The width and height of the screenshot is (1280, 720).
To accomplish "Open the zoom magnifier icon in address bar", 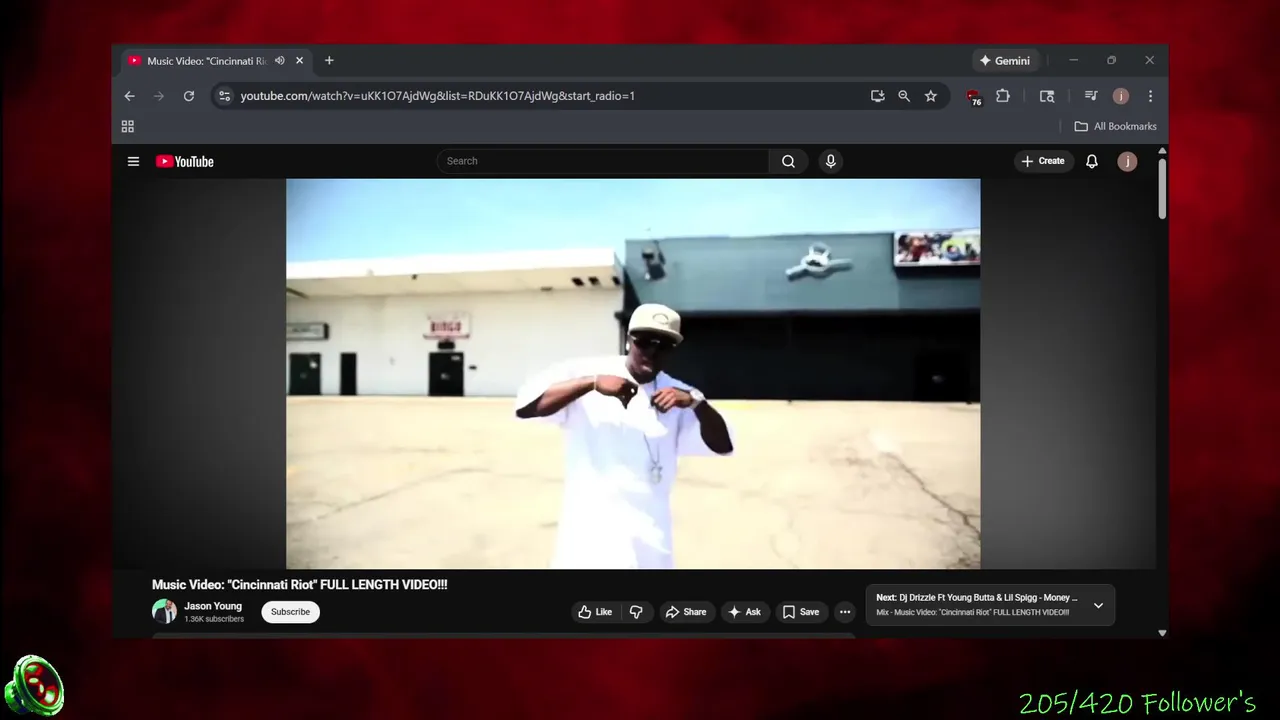I will 904,96.
